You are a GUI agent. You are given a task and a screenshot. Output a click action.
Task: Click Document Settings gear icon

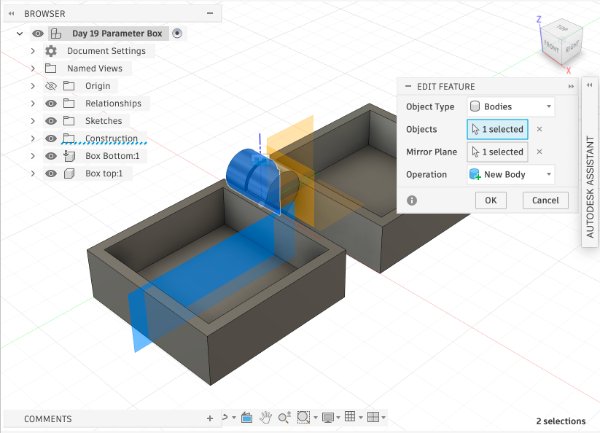coord(51,51)
